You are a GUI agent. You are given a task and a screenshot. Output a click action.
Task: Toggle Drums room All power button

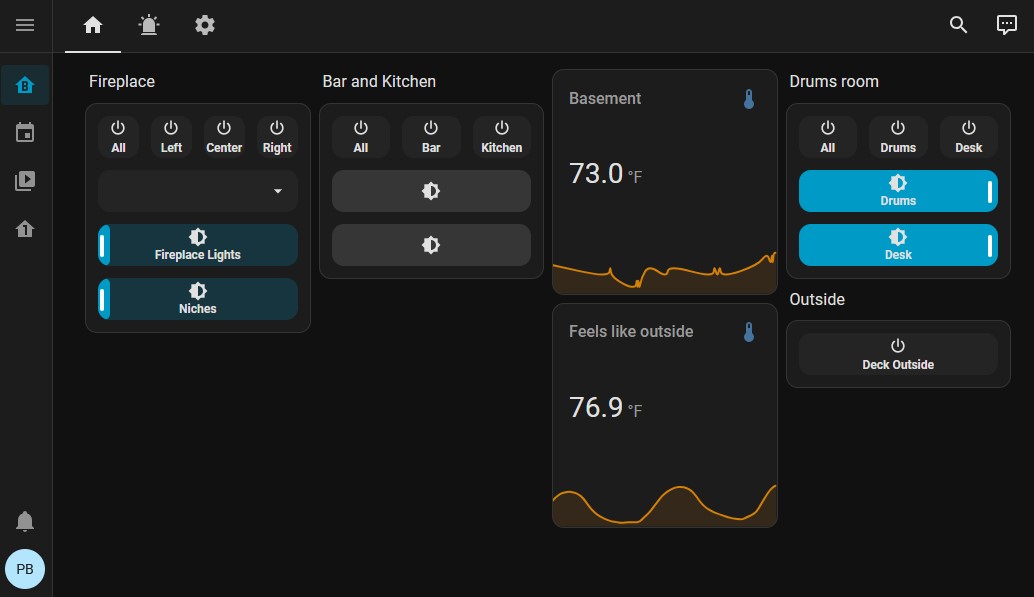(x=828, y=137)
